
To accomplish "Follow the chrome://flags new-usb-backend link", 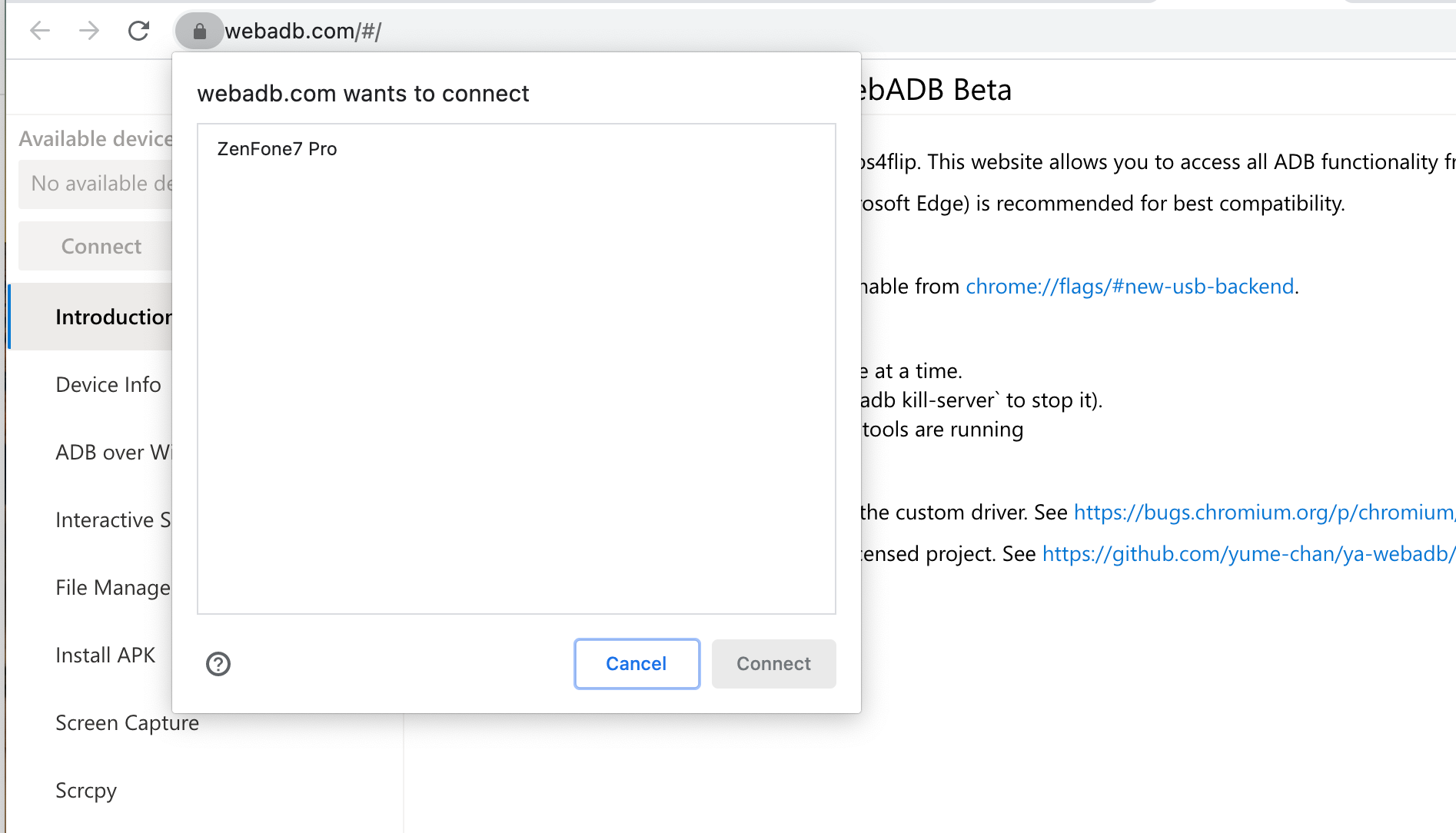I will click(1129, 287).
